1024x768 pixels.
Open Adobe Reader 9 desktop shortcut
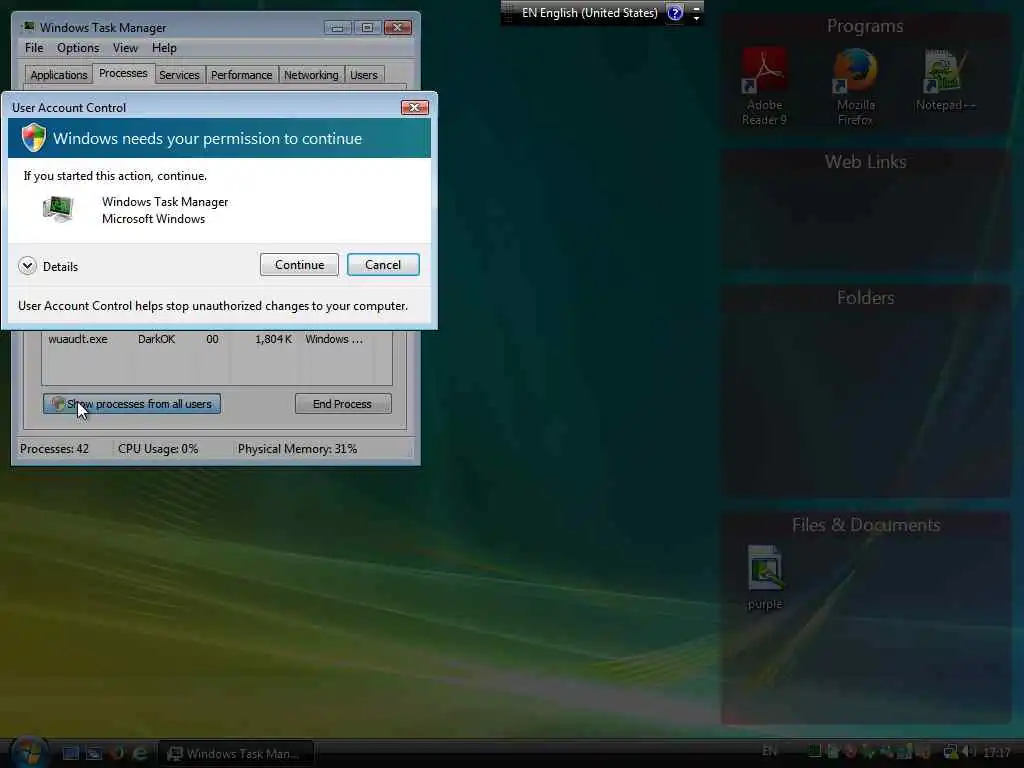(764, 86)
